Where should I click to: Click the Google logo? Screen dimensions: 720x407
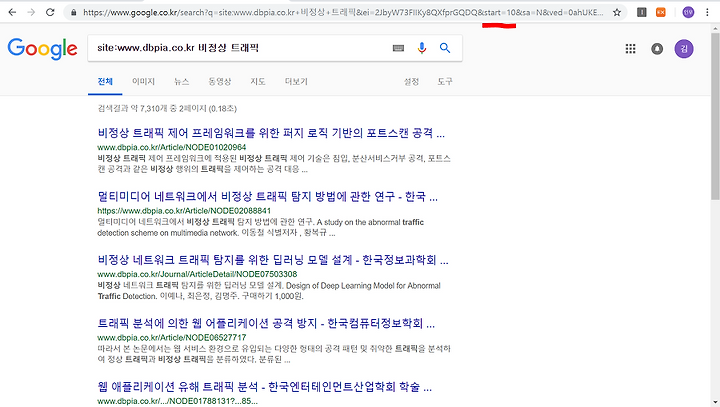(x=42, y=49)
